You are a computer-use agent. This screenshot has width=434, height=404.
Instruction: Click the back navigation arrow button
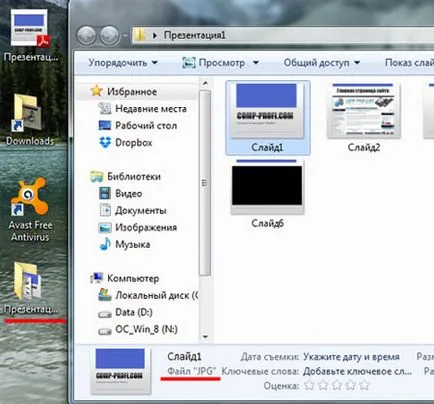[x=86, y=35]
